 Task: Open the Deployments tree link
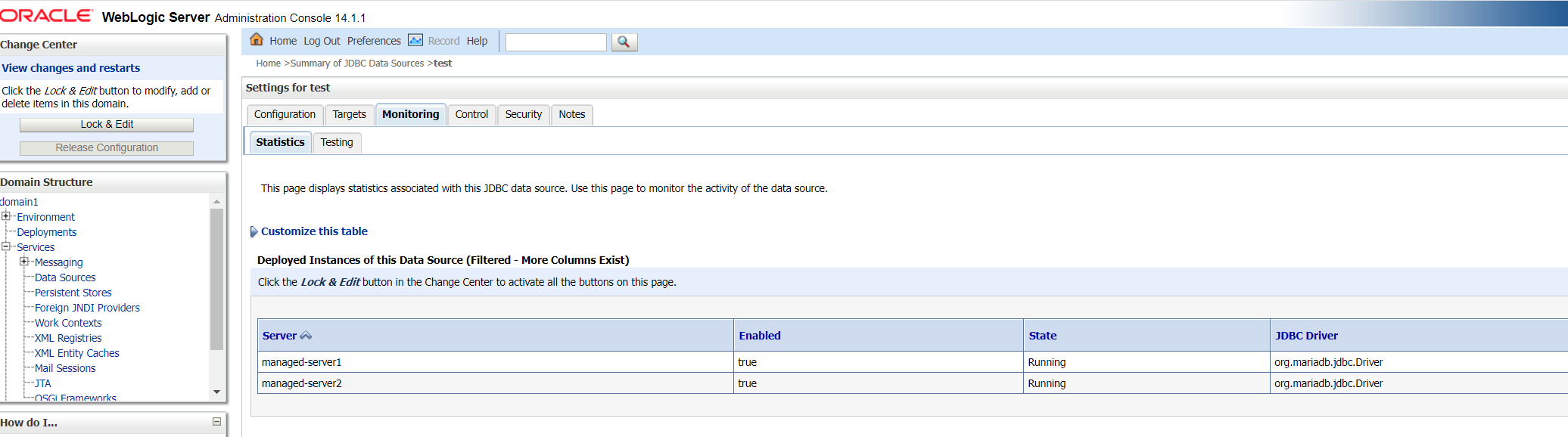tap(46, 232)
